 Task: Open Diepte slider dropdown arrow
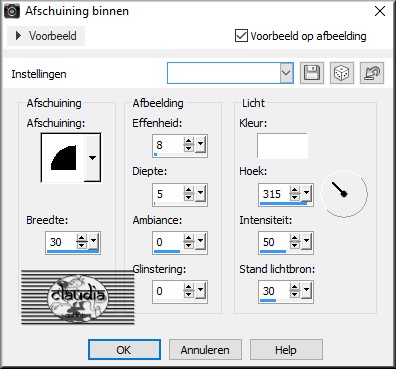[200, 193]
